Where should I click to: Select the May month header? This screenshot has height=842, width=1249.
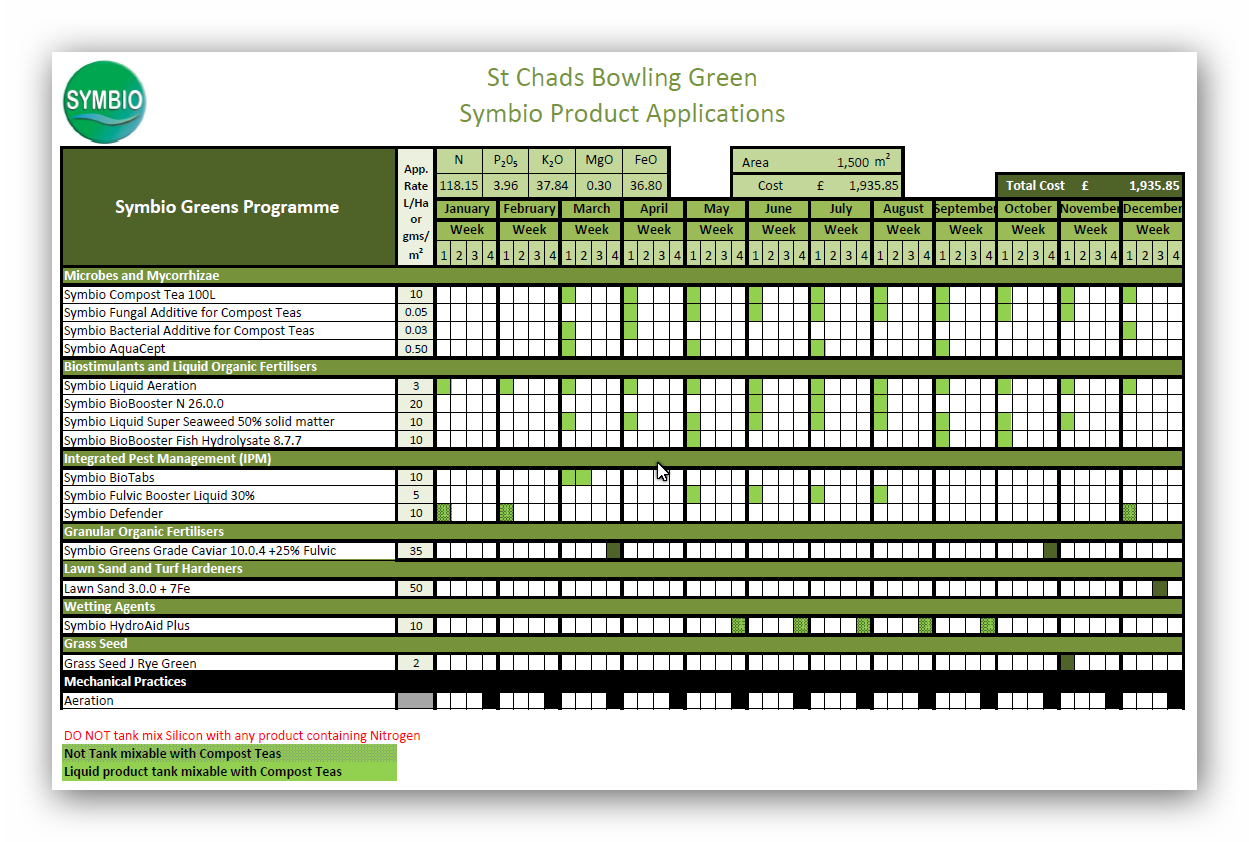(716, 209)
